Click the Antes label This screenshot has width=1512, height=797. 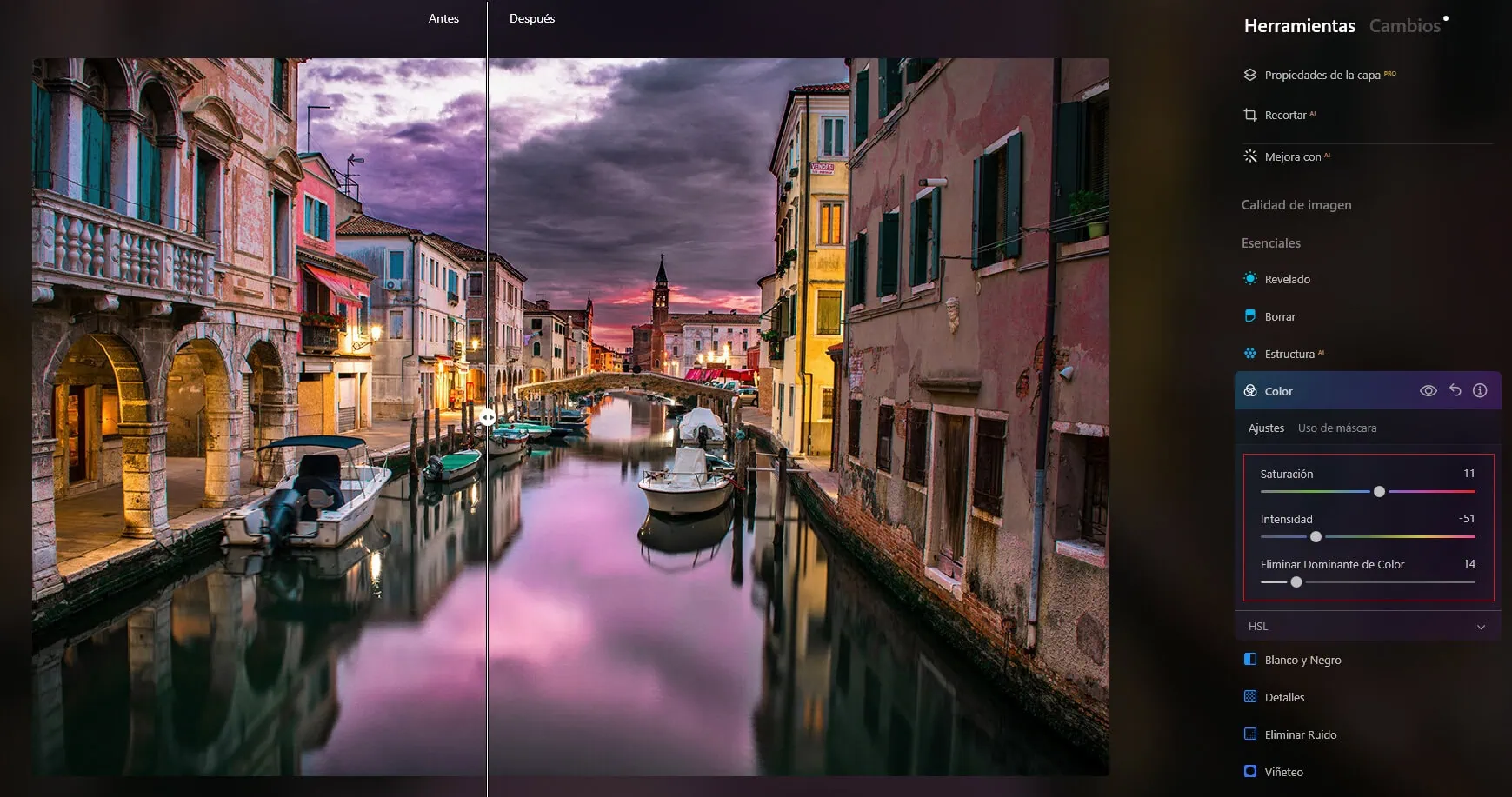click(443, 18)
